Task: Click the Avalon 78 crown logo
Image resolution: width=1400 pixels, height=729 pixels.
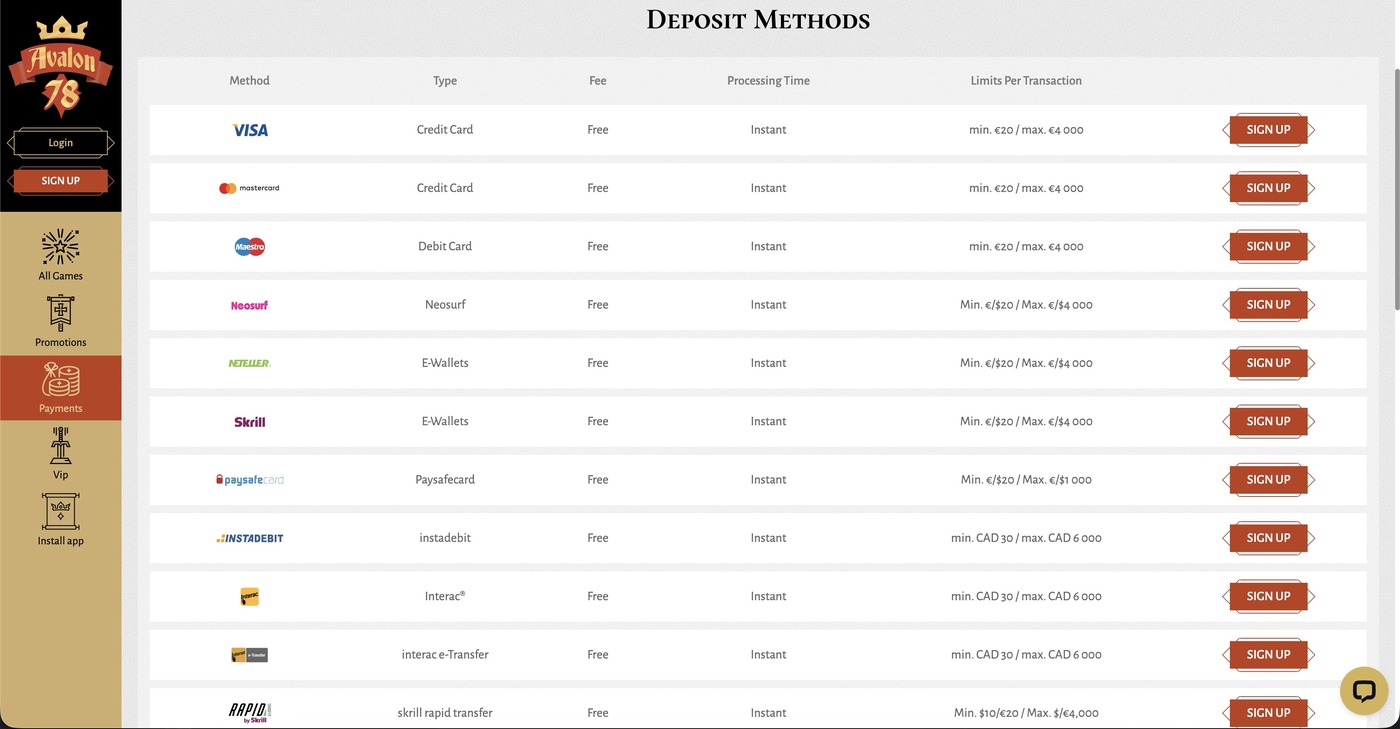Action: coord(60,66)
